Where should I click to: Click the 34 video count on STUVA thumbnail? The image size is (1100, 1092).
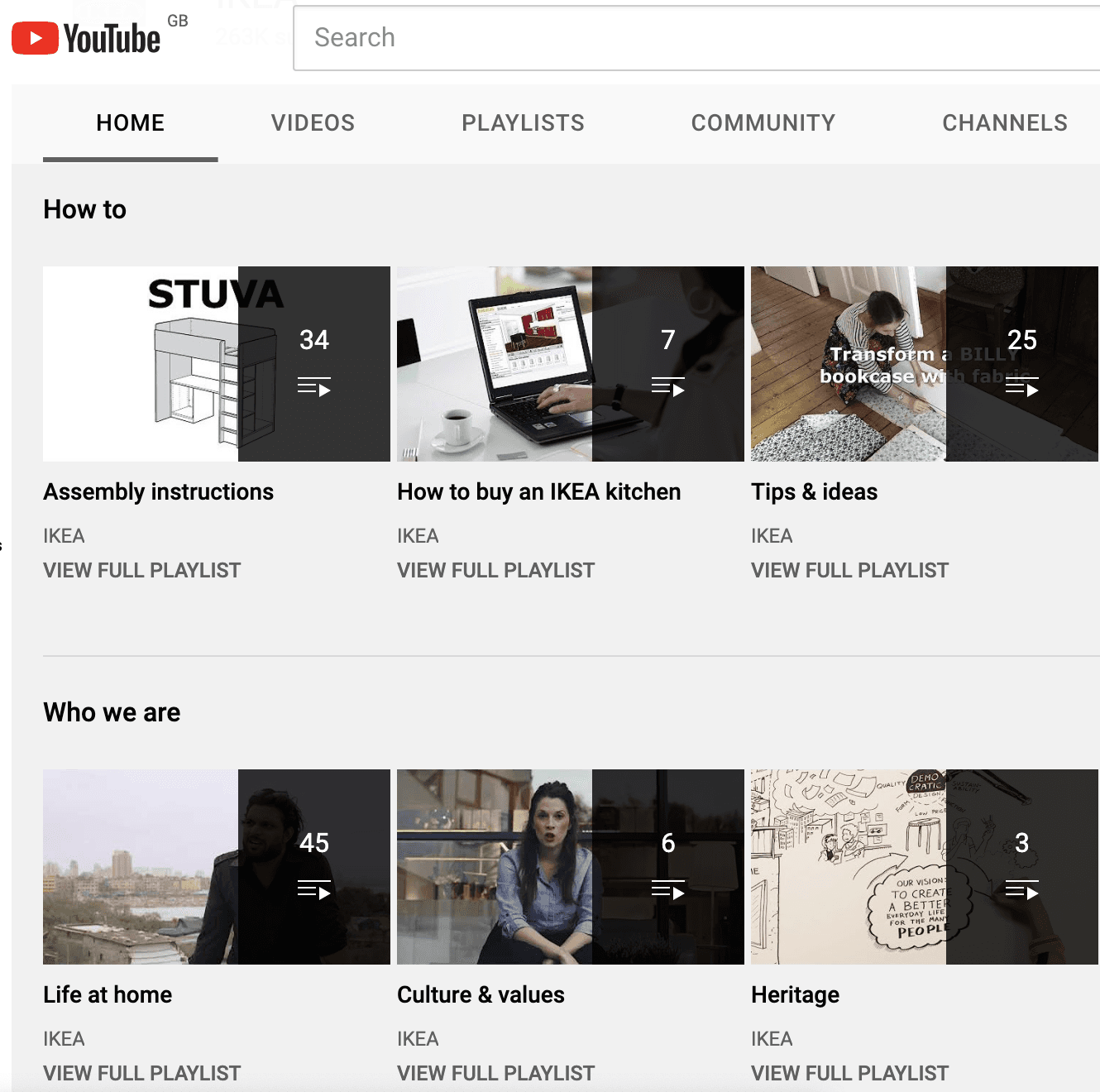coord(314,340)
